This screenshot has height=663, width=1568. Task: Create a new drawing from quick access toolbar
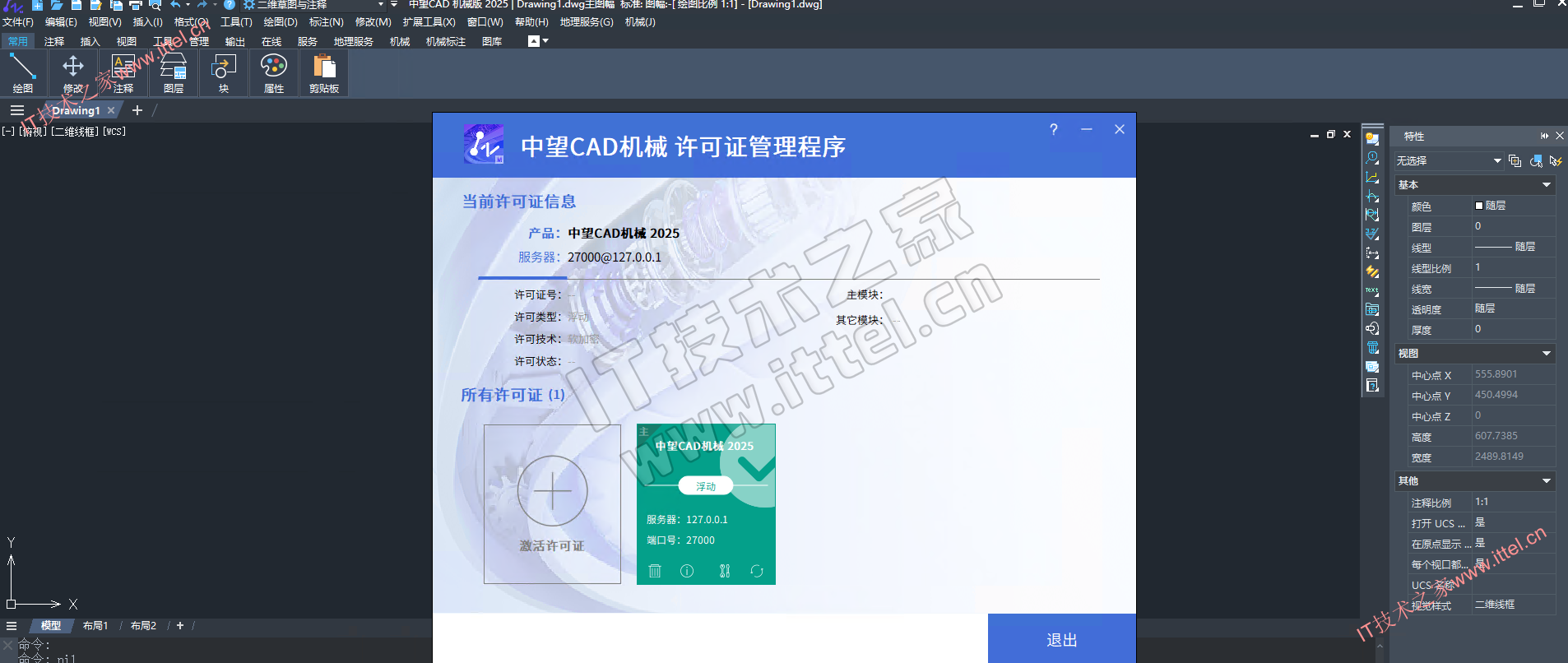(x=37, y=5)
